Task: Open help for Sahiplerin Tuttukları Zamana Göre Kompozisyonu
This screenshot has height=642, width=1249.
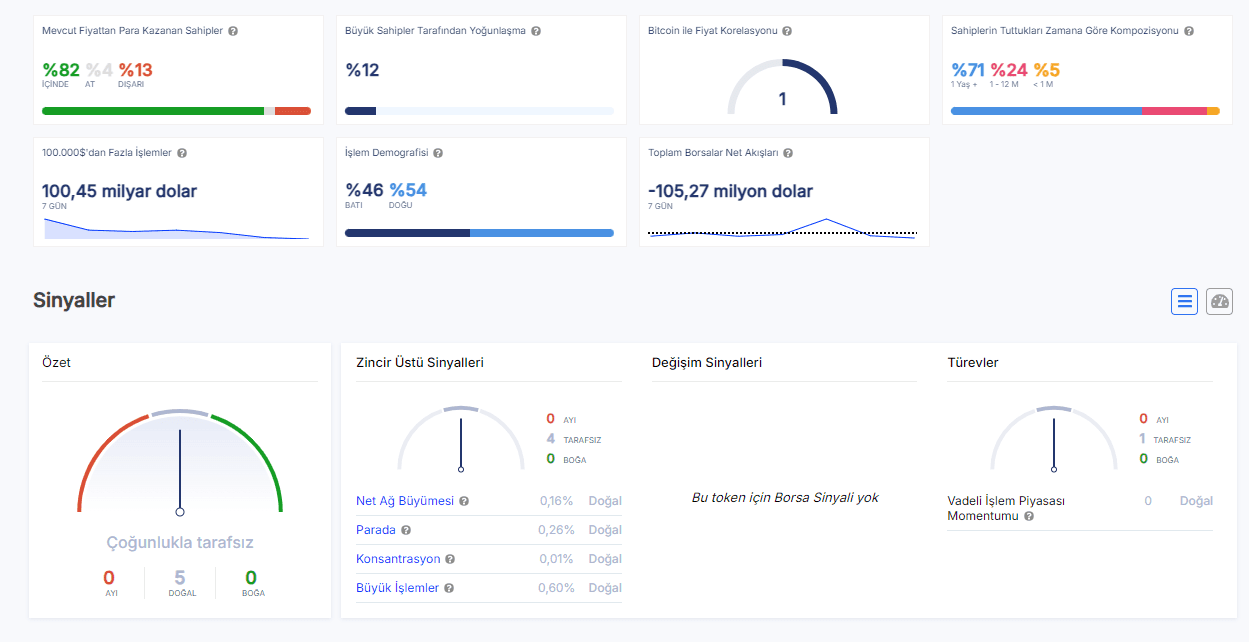Action: point(1189,31)
